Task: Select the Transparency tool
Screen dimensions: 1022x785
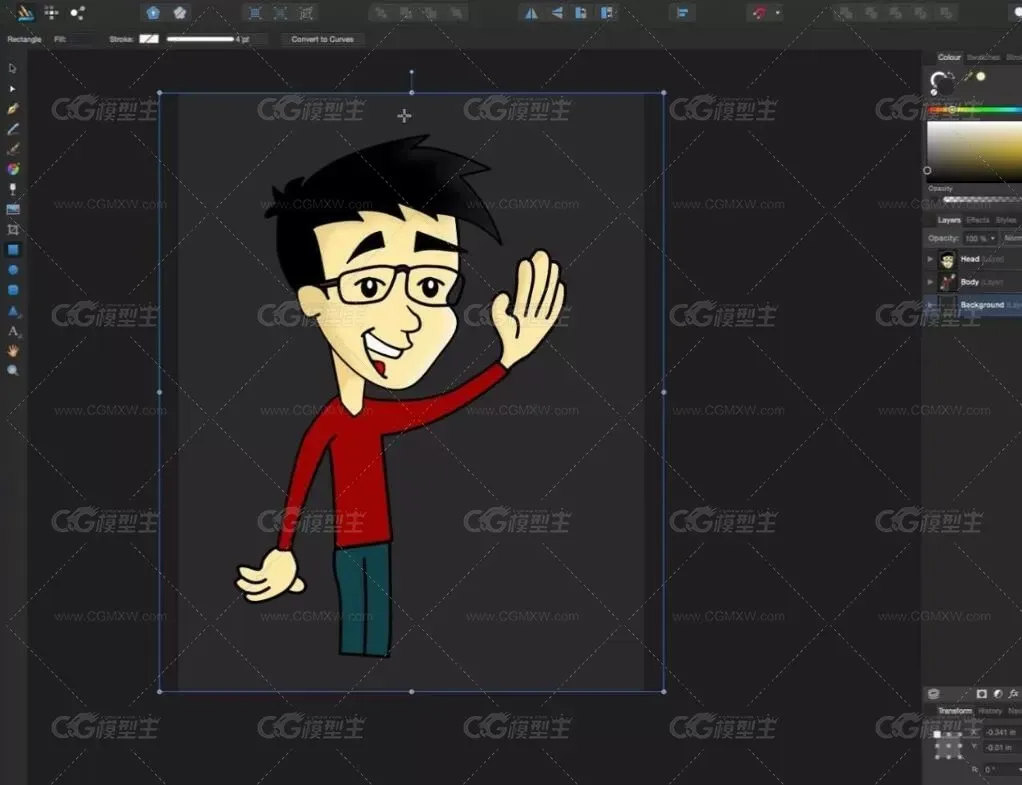Action: [12, 189]
